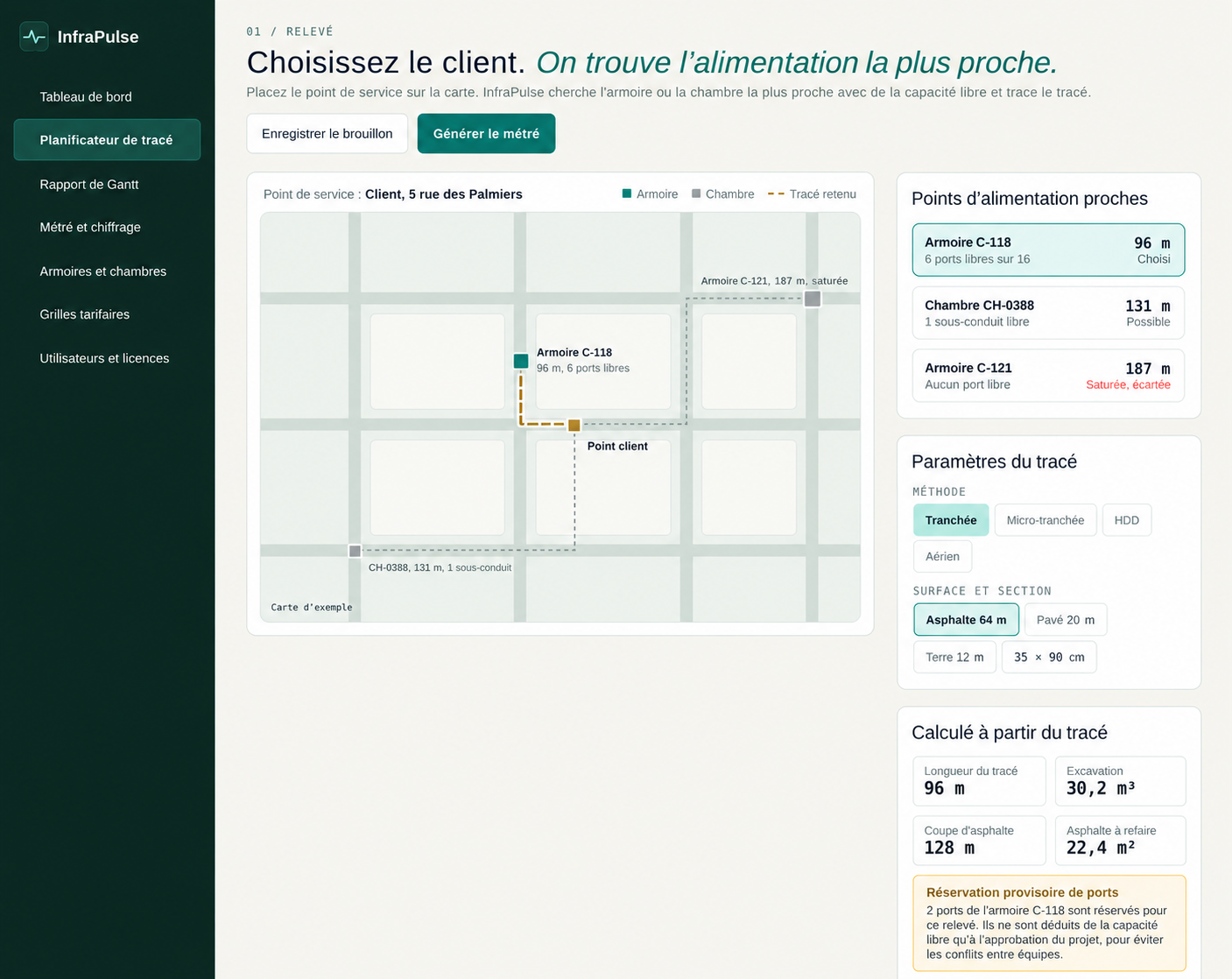Pick the Terre 12 m surface chip

coord(954,658)
